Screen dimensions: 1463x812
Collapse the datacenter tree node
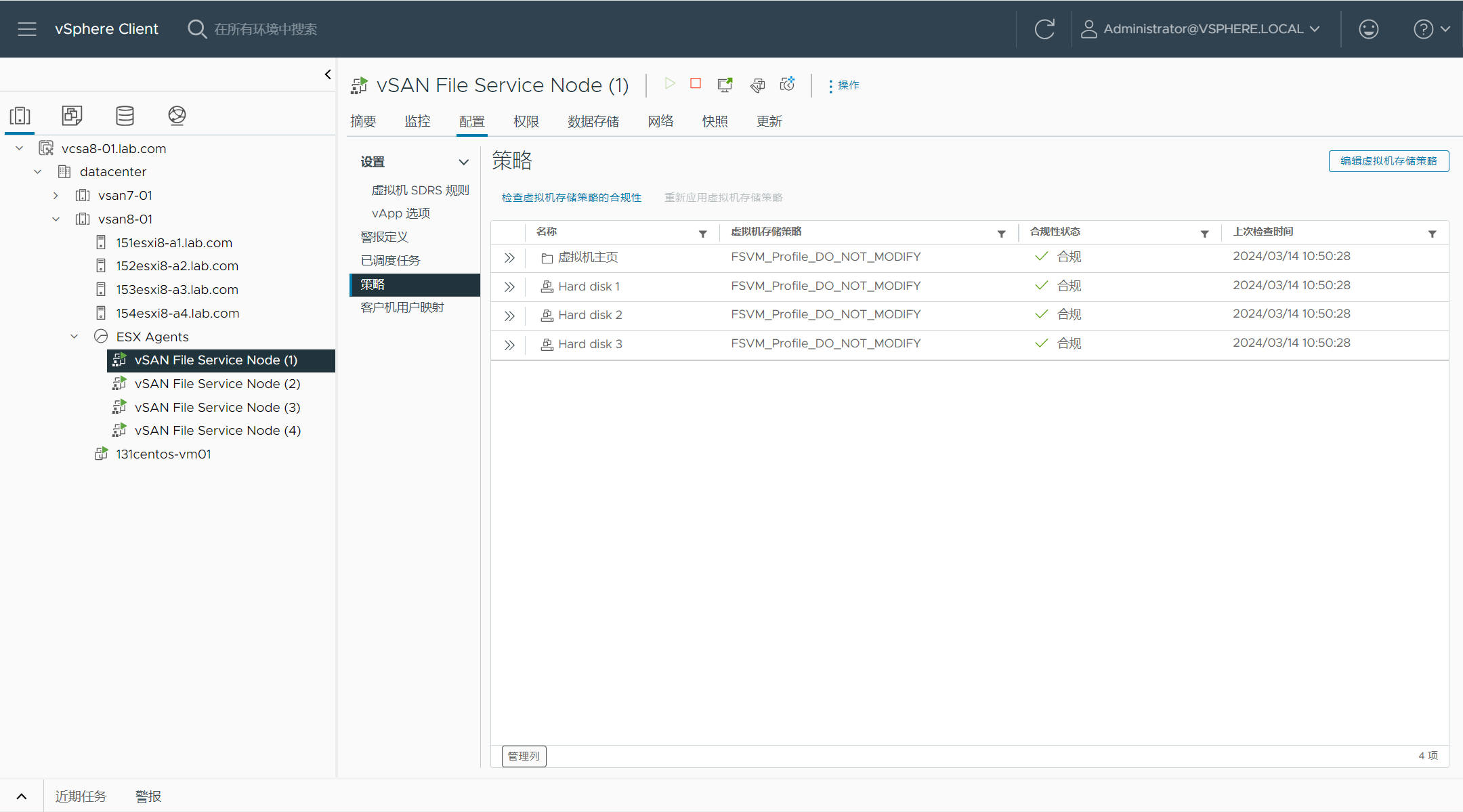click(x=38, y=172)
